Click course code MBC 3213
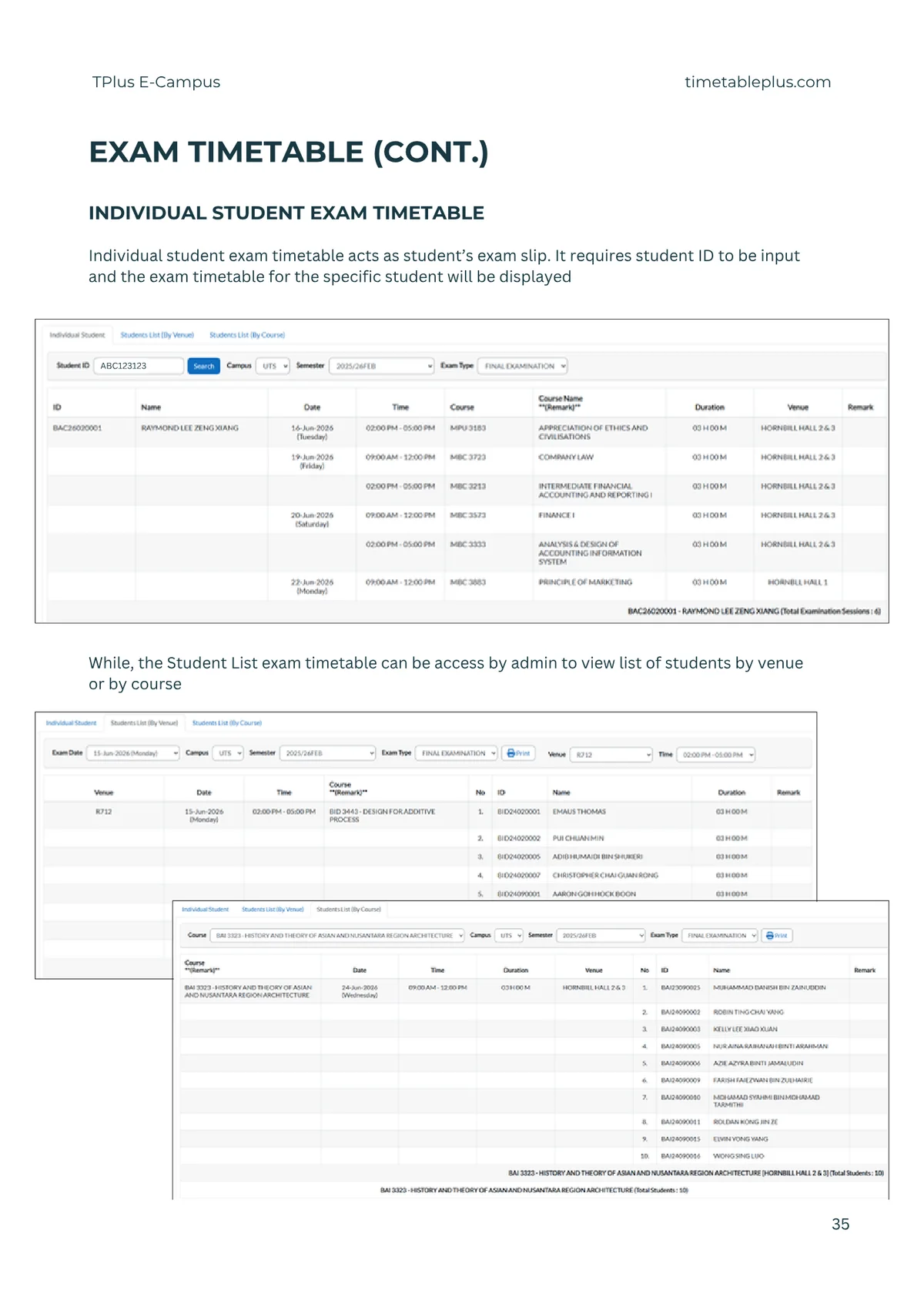This screenshot has height=1307, width=924. coord(467,486)
